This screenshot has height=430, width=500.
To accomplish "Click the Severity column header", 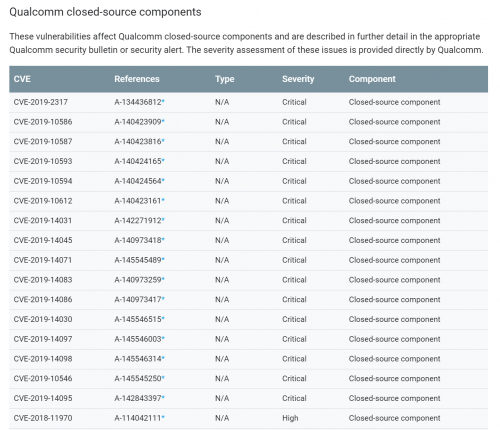I will (x=298, y=79).
